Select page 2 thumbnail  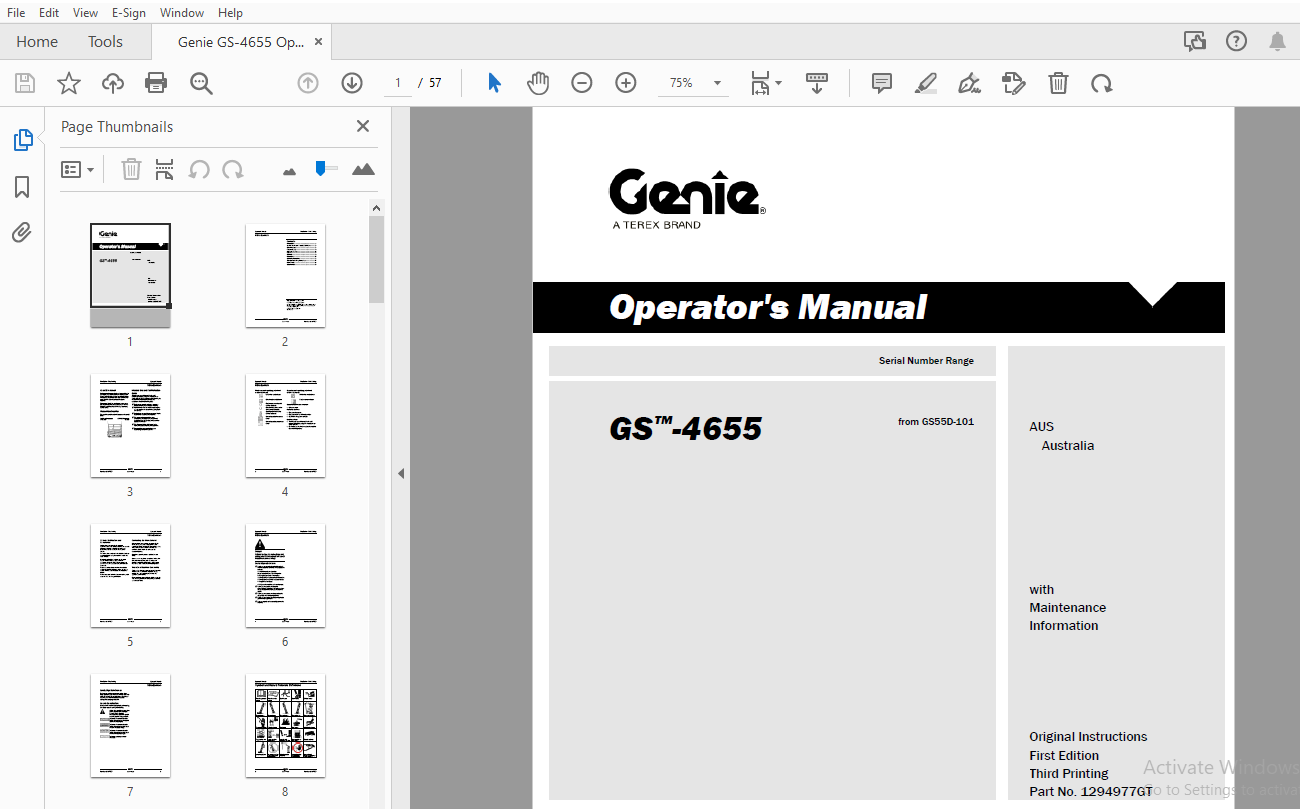point(285,275)
